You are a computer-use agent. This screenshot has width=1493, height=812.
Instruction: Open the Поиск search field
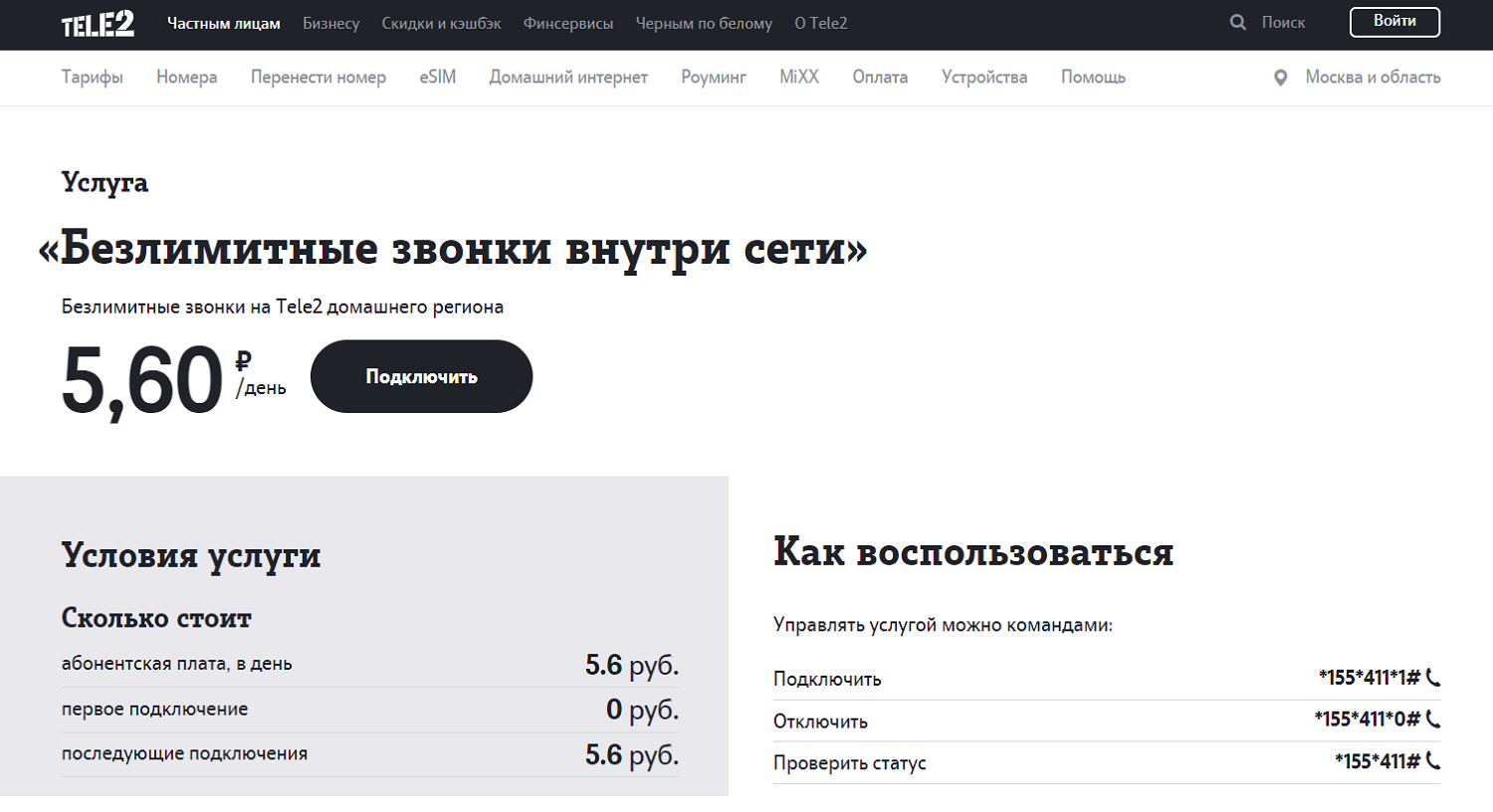pyautogui.click(x=1283, y=22)
